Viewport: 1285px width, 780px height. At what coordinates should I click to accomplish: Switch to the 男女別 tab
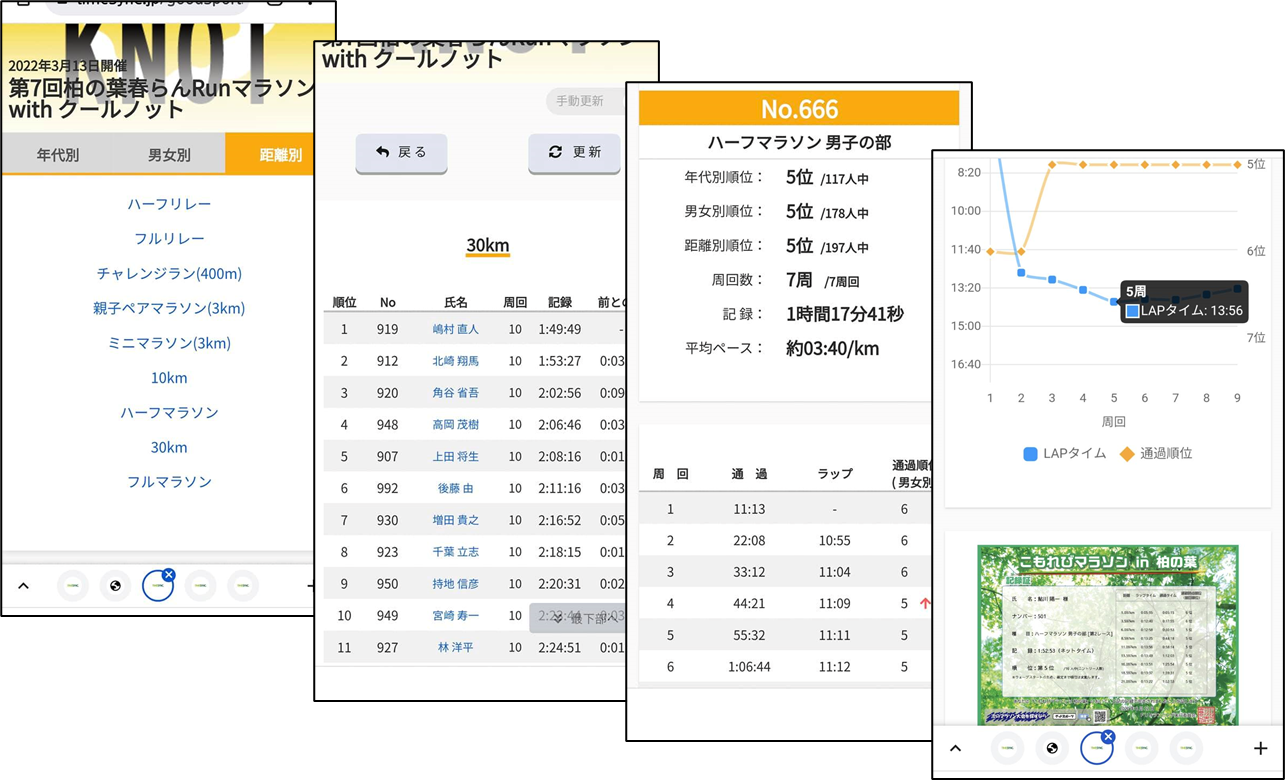pos(169,155)
